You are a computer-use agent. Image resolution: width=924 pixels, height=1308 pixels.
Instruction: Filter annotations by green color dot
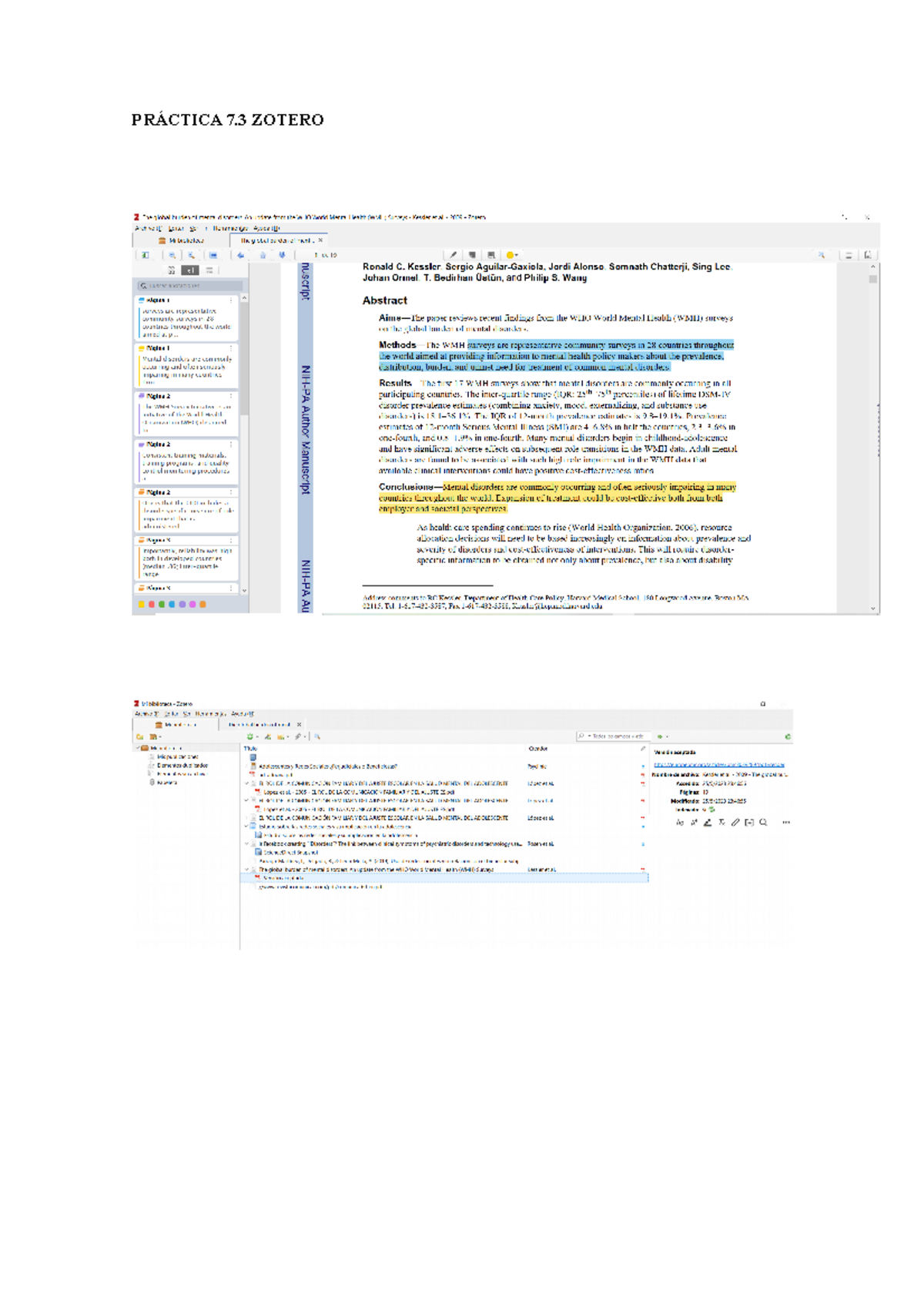162,605
